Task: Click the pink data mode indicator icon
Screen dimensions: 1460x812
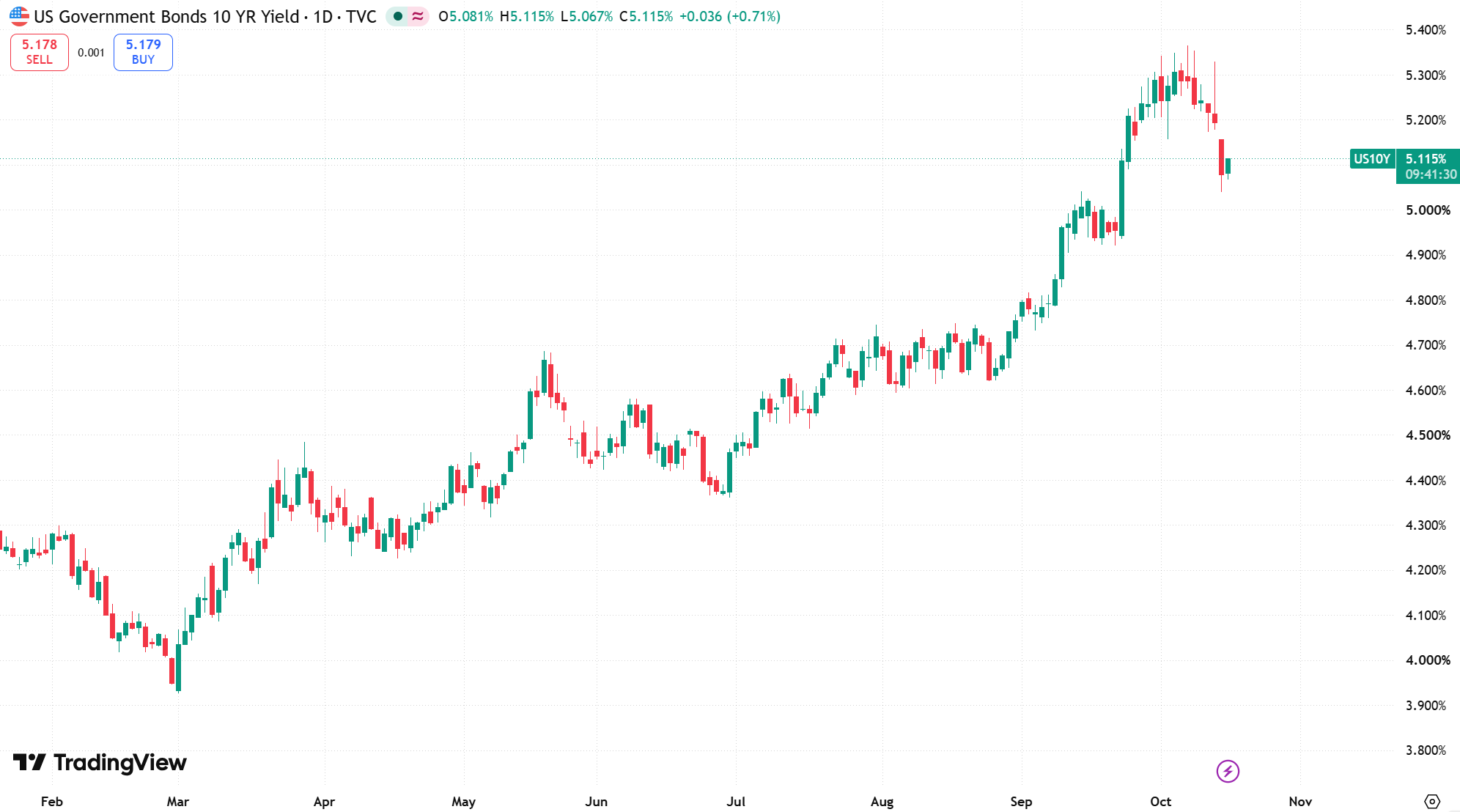Action: tap(418, 16)
